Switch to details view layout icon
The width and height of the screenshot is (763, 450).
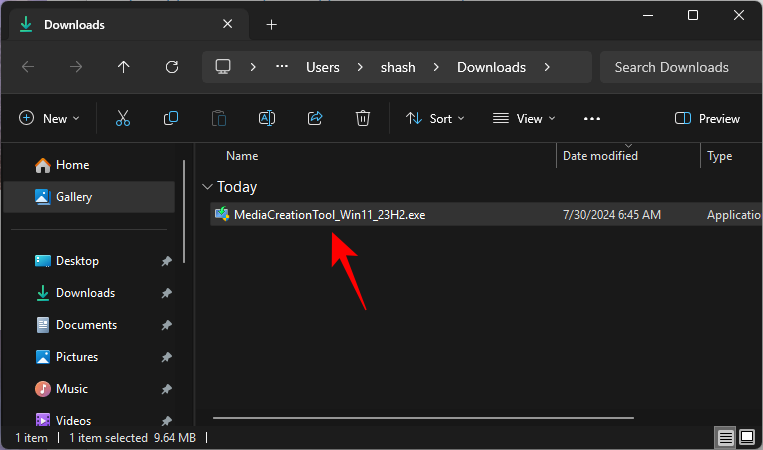pyautogui.click(x=725, y=438)
